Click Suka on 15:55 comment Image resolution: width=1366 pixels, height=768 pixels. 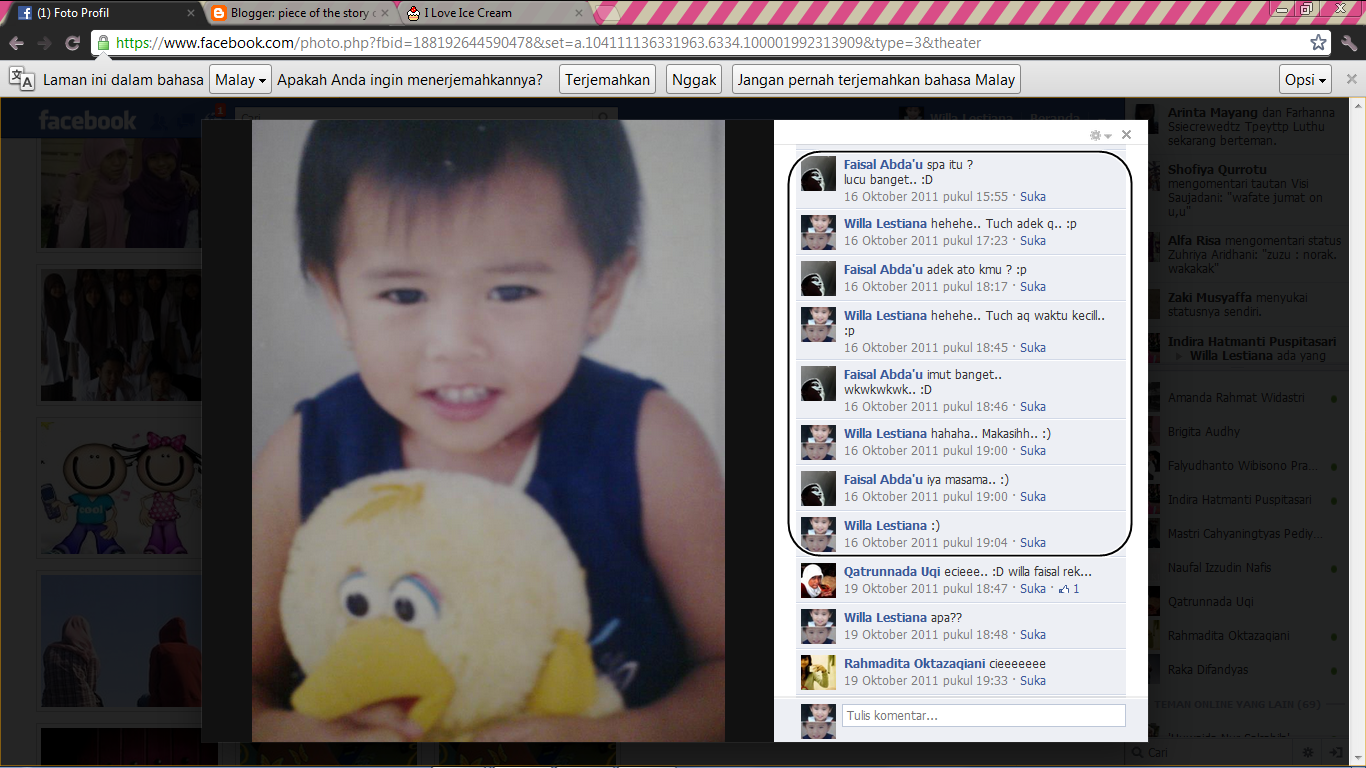(x=1033, y=196)
